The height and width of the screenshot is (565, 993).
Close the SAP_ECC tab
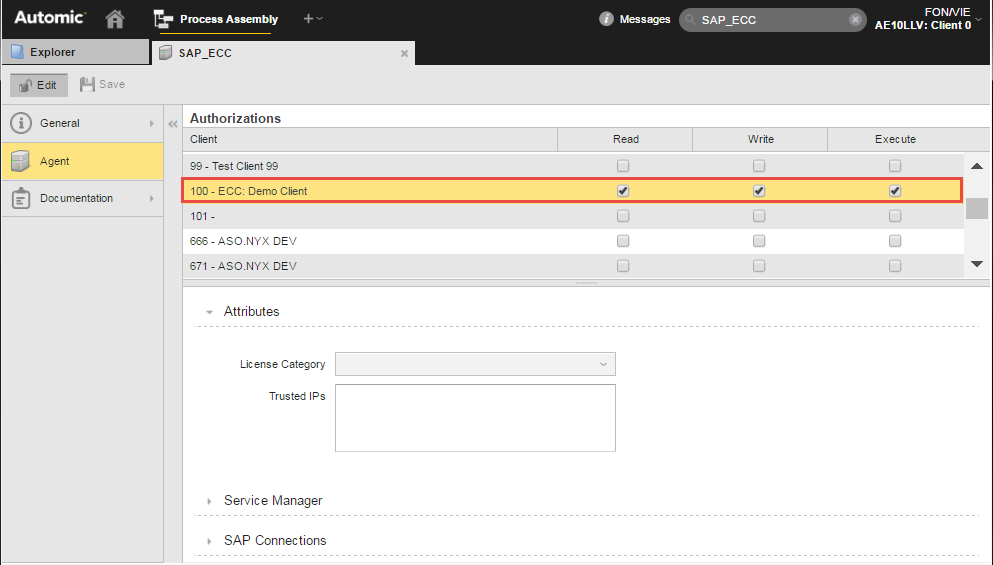404,54
